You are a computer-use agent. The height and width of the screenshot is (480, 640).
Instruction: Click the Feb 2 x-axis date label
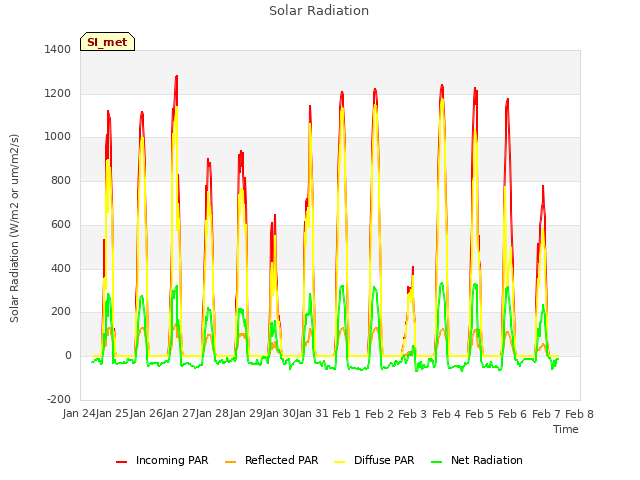[379, 414]
